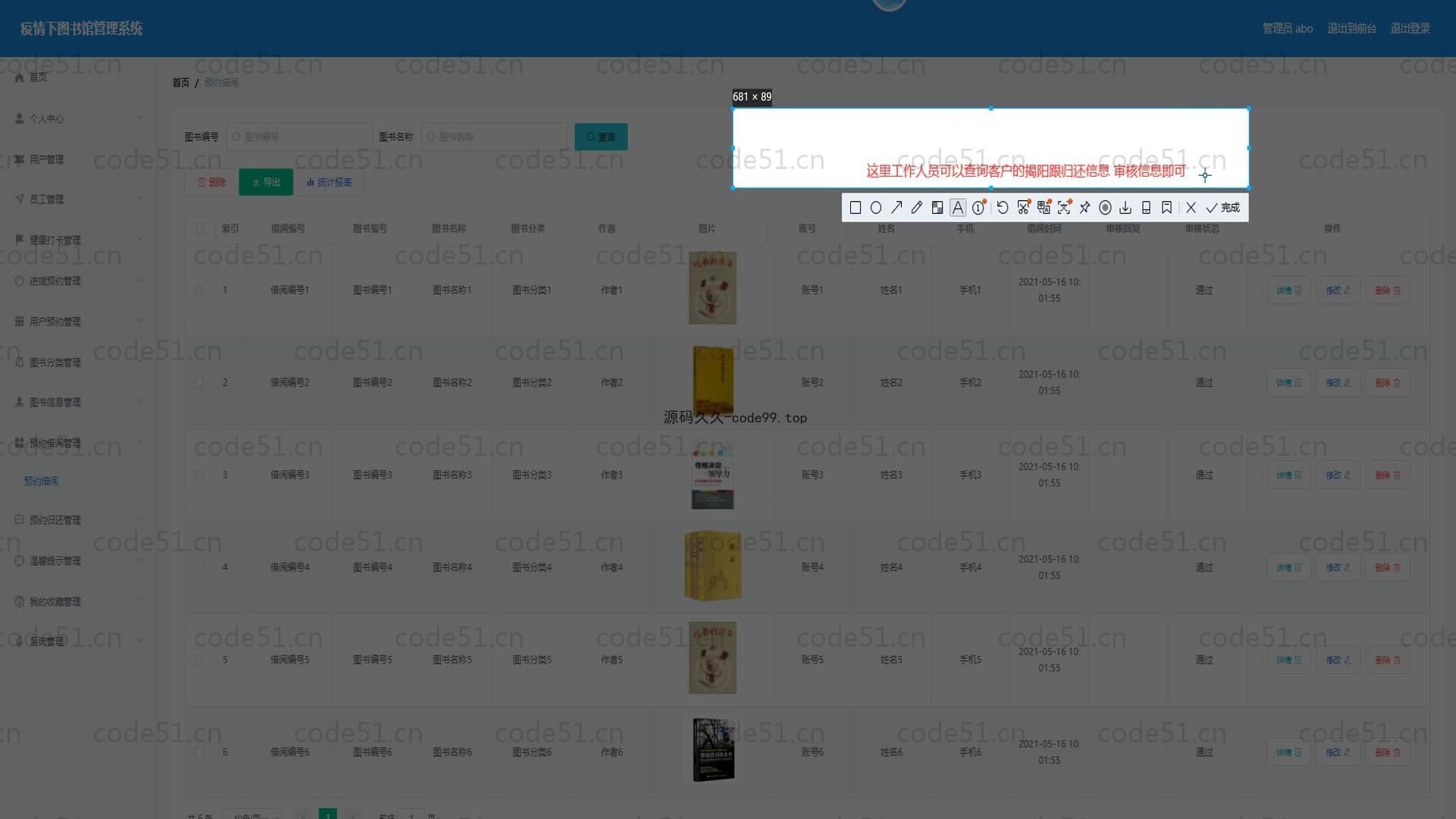Open 系统管理 in the sidebar
The width and height of the screenshot is (1456, 819).
pos(79,642)
